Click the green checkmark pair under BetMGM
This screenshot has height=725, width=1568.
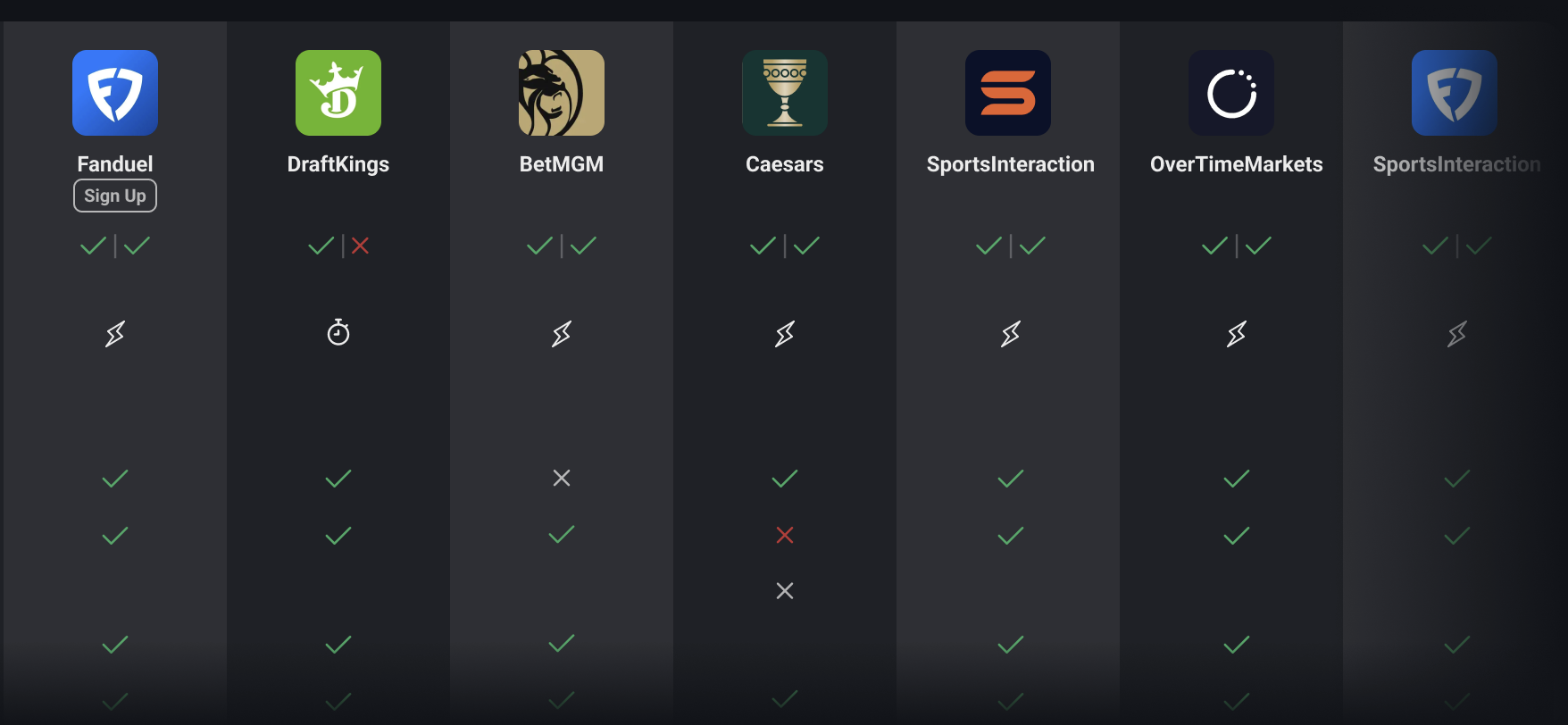[562, 246]
